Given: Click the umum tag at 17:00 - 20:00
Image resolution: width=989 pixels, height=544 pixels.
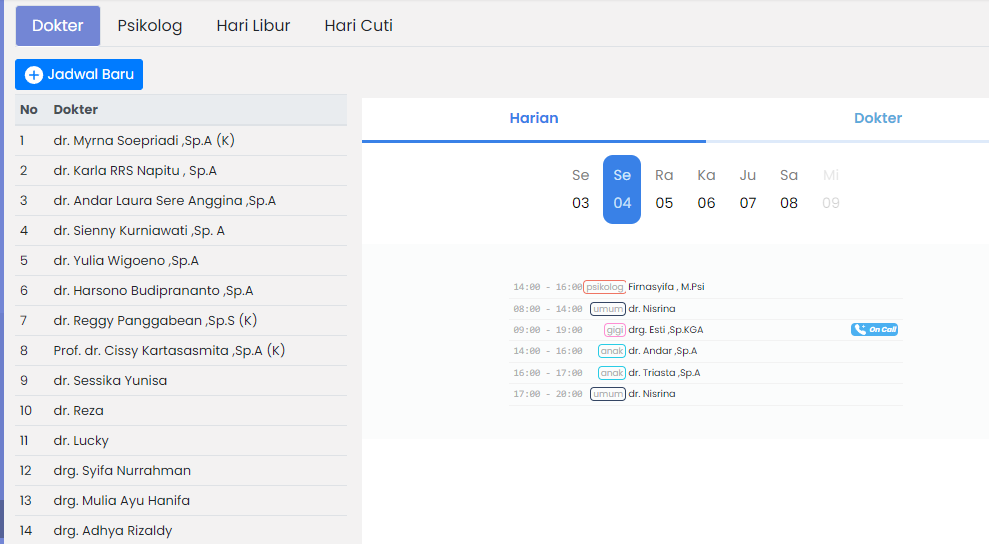Looking at the screenshot, I should 608,394.
